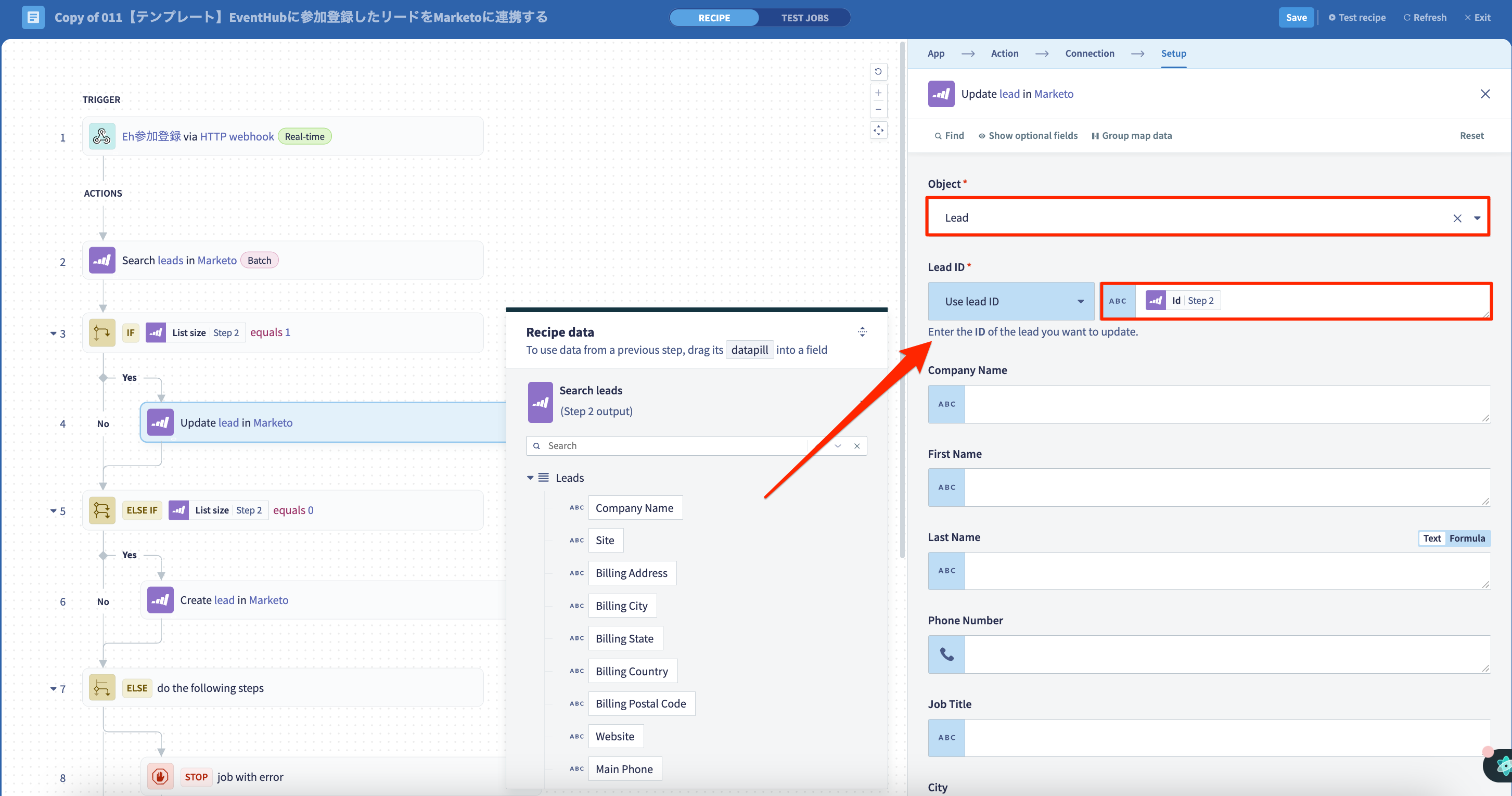Select the Main Phone datapill
Viewport: 1512px width, 796px height.
(x=625, y=769)
